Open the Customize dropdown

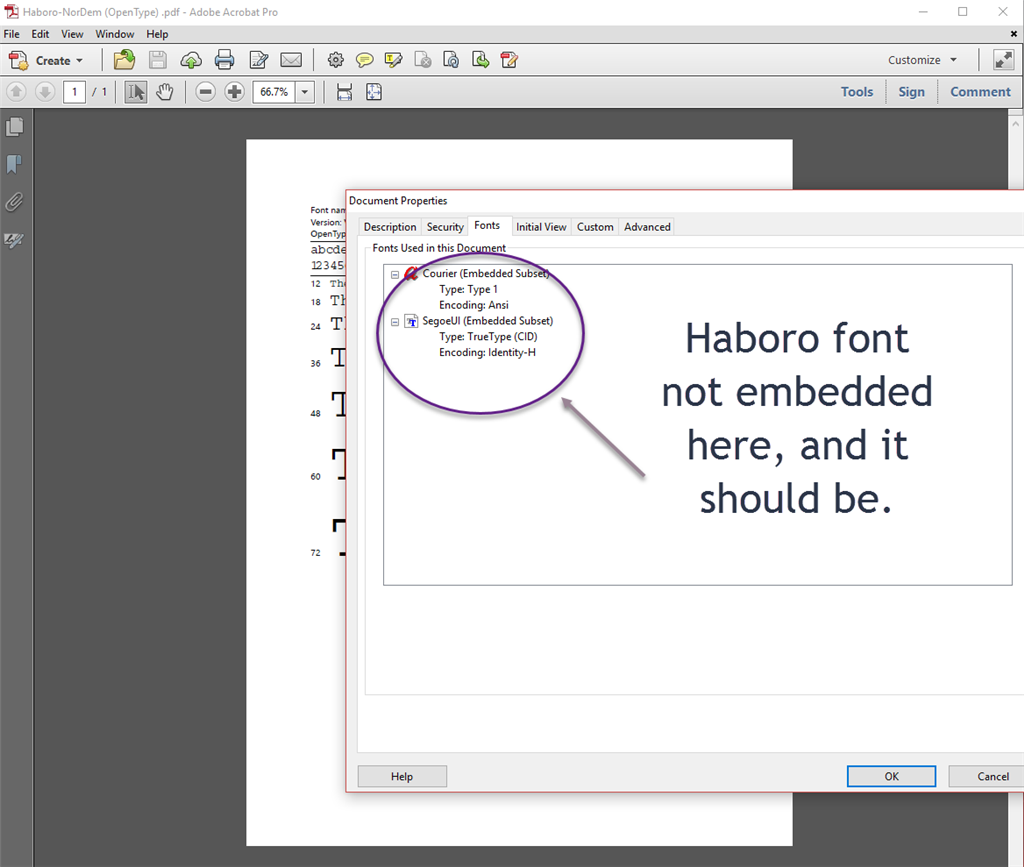tap(921, 60)
